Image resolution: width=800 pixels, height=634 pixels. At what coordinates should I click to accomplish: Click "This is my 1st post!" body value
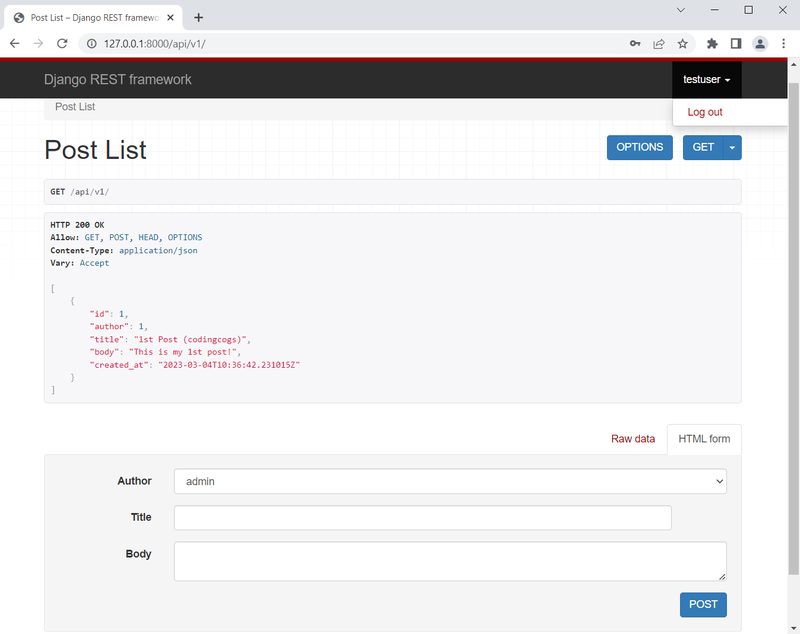(x=184, y=352)
